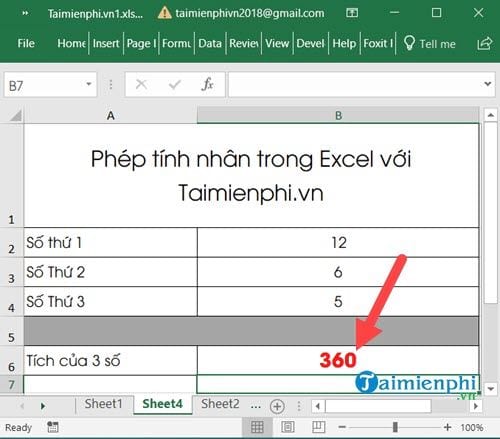Switch to Page Layout view icon
Image resolution: width=500 pixels, height=439 pixels.
[x=288, y=427]
